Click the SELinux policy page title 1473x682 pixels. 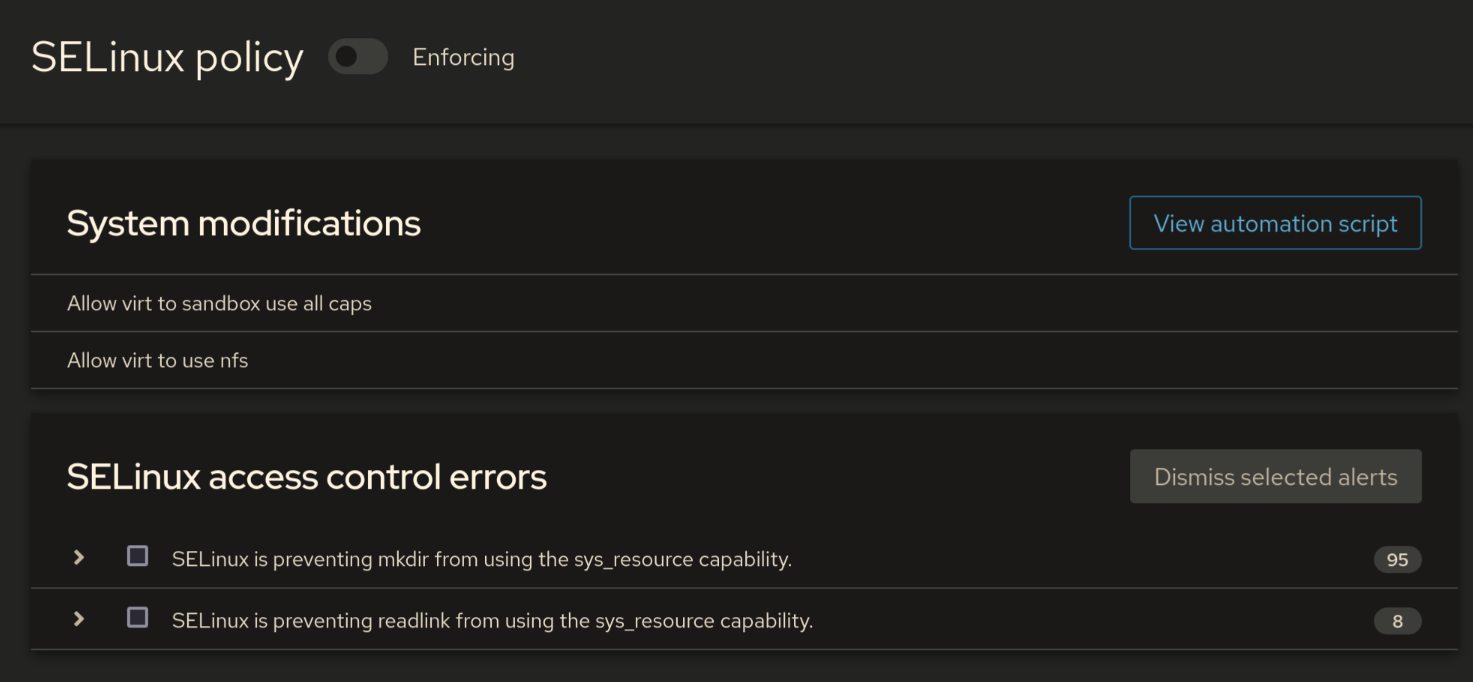(x=167, y=57)
